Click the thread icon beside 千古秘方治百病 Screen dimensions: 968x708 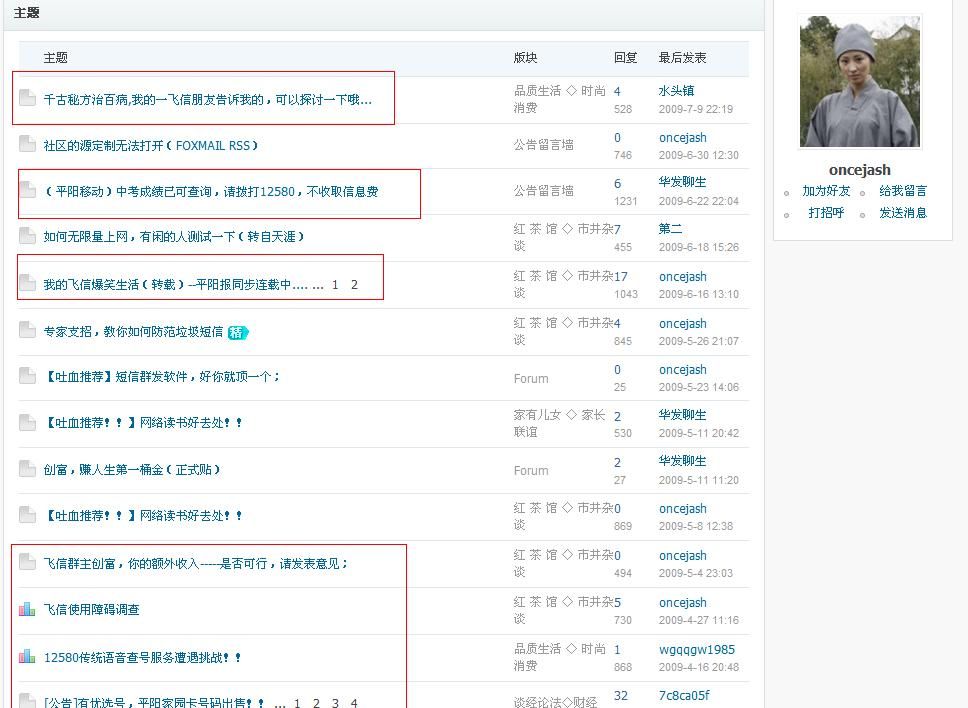click(x=27, y=98)
